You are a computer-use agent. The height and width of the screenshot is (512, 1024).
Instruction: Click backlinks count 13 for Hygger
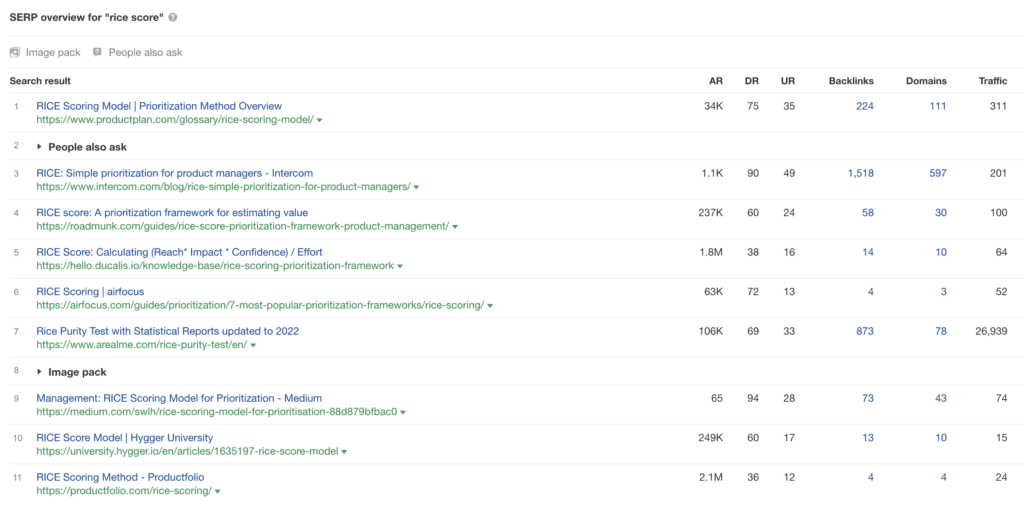coord(867,438)
